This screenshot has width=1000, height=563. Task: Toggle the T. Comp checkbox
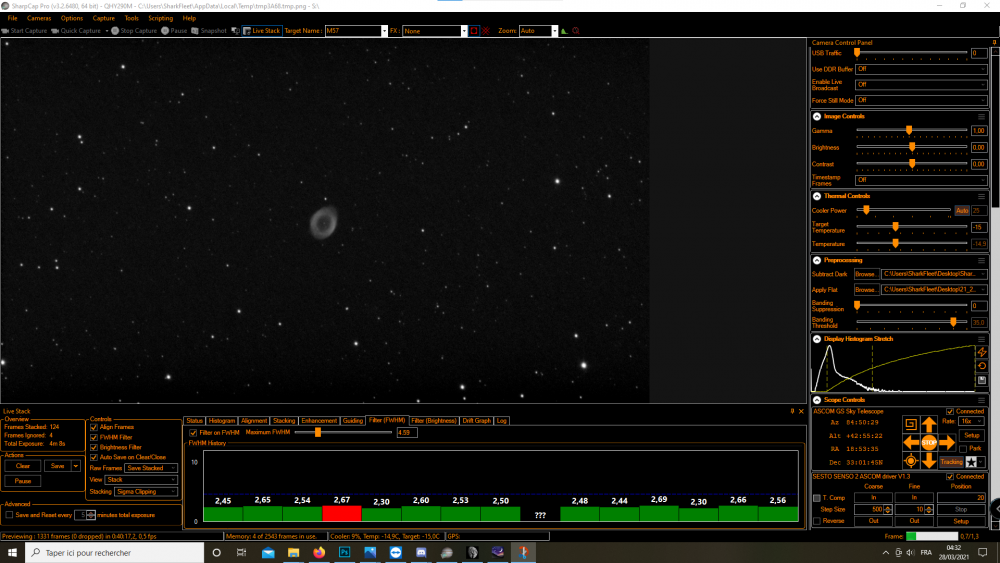click(817, 498)
